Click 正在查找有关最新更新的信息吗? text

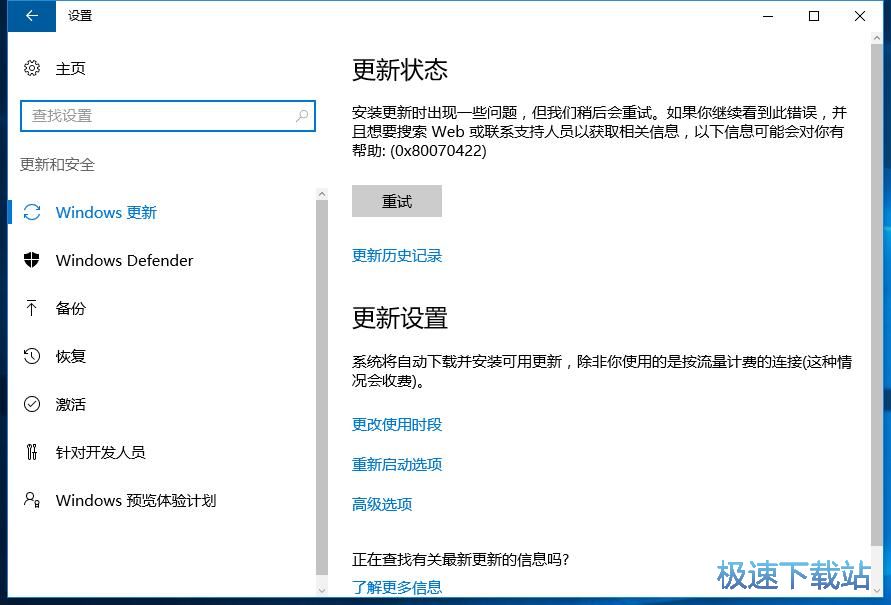[x=460, y=560]
